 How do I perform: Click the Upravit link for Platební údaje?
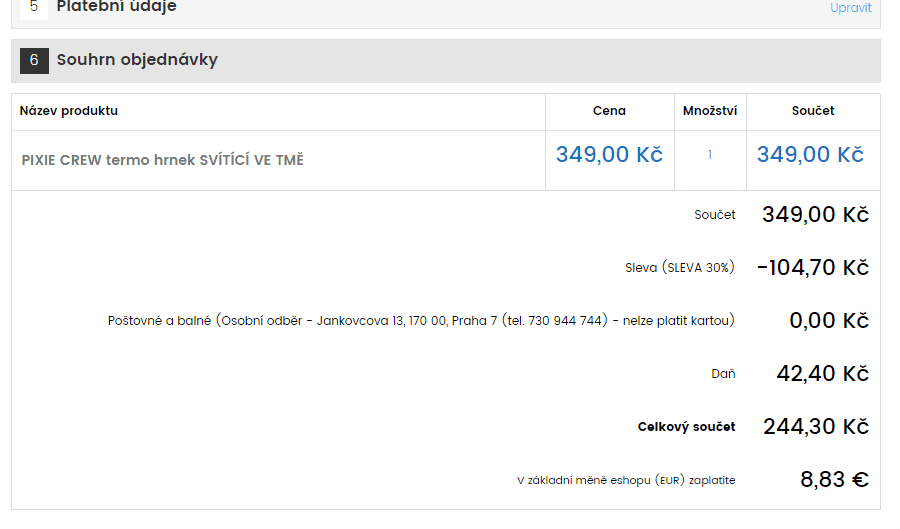point(850,7)
